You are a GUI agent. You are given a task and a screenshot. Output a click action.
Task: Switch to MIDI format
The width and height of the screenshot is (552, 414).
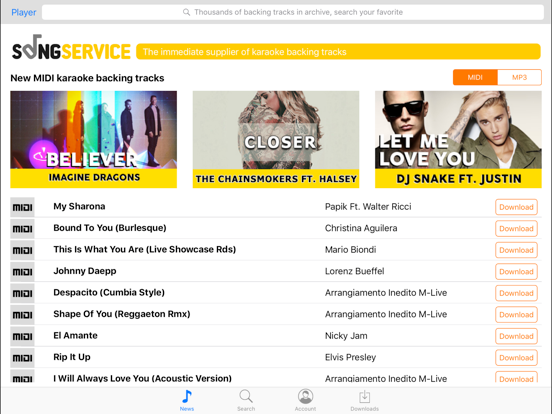tap(475, 77)
